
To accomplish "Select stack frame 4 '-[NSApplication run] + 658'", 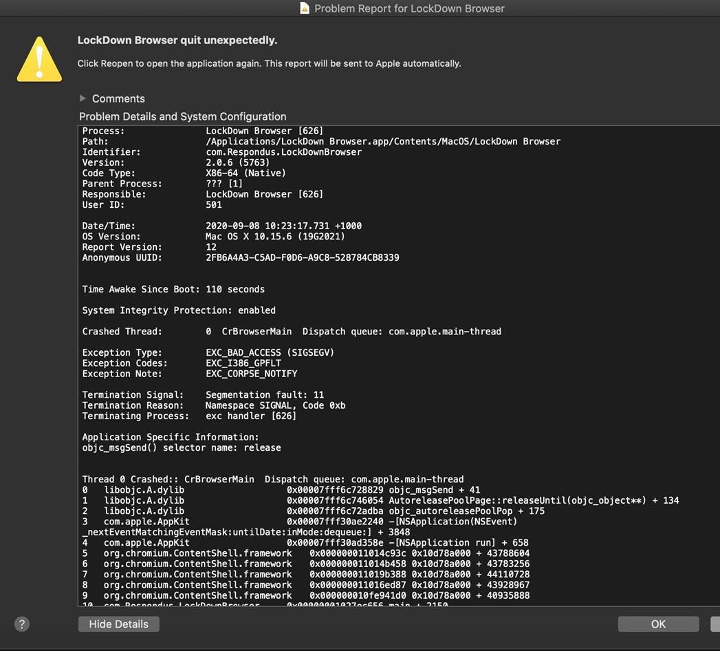I will [x=305, y=543].
